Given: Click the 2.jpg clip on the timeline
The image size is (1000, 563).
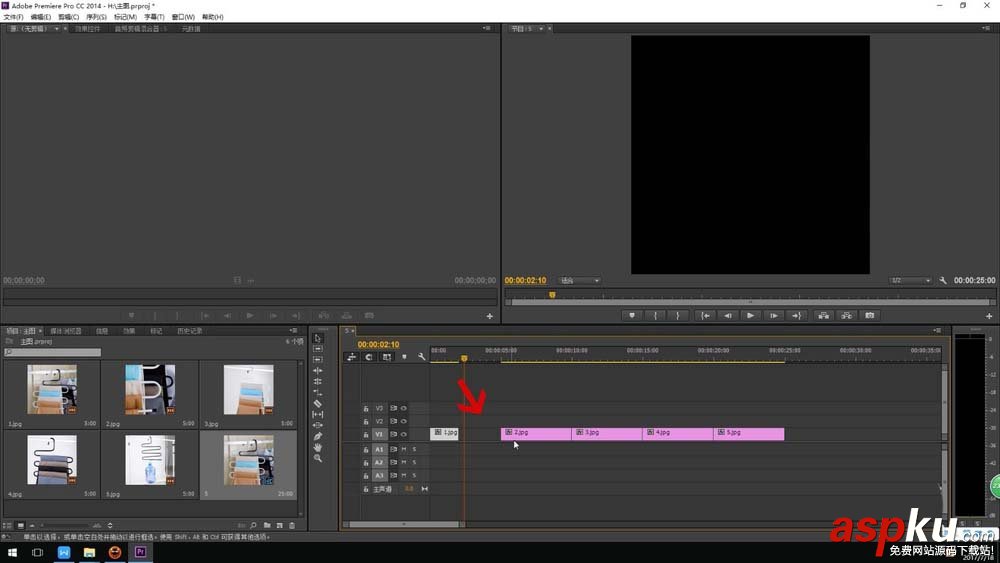Looking at the screenshot, I should [x=536, y=433].
